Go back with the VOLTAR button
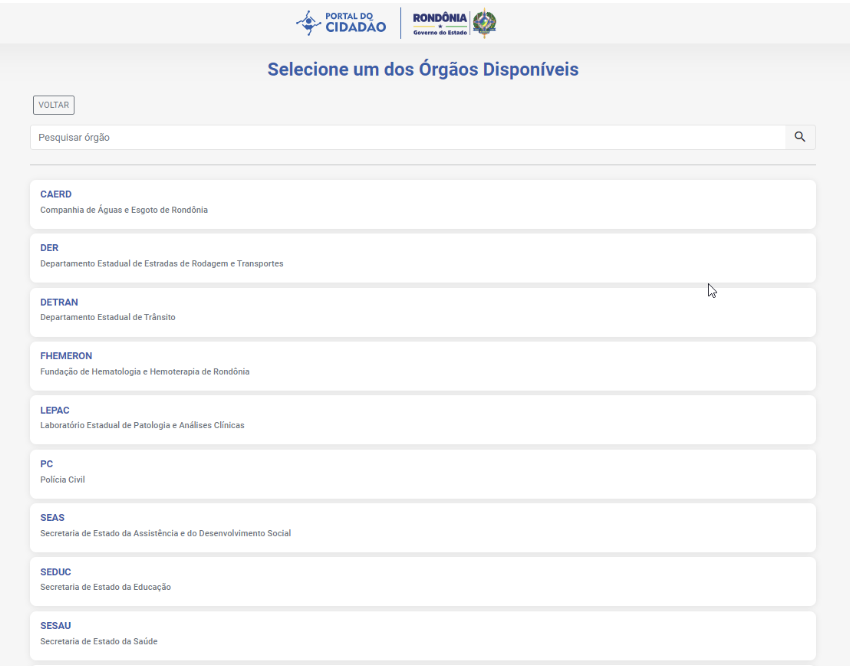Viewport: 850px width, 666px height. (x=54, y=105)
